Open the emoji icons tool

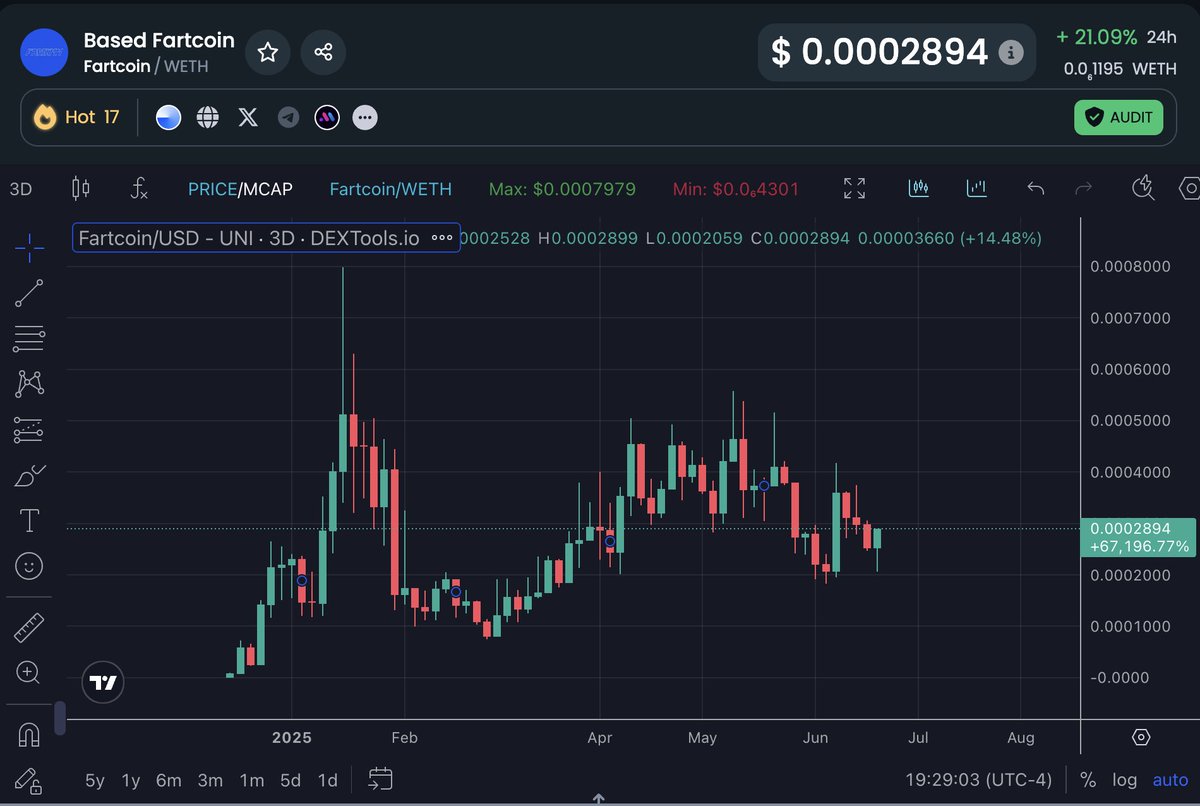[29, 567]
